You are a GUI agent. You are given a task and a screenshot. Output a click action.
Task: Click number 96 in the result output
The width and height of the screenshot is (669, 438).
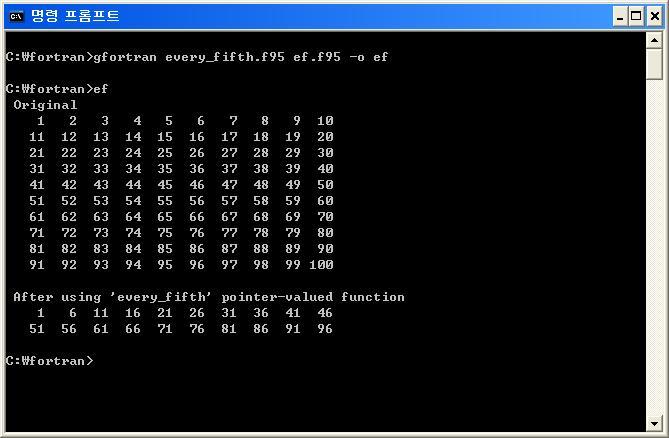pyautogui.click(x=325, y=329)
